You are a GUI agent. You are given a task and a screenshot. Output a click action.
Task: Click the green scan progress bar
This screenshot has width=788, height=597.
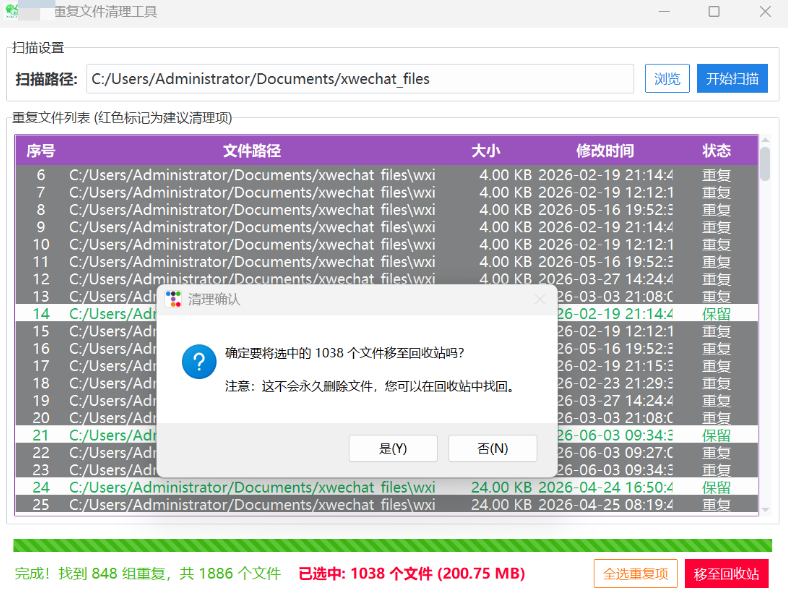[392, 545]
